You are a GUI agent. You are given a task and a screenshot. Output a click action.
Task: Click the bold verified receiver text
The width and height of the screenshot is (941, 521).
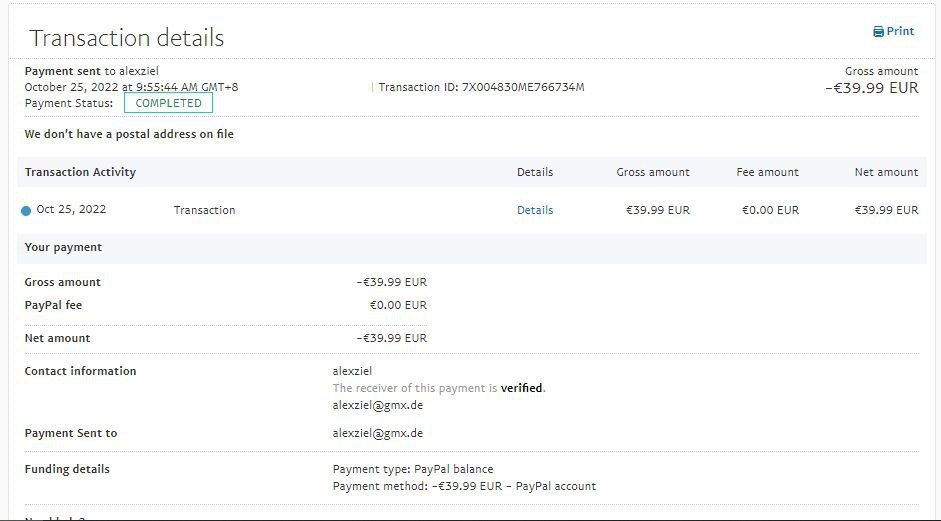tap(522, 388)
